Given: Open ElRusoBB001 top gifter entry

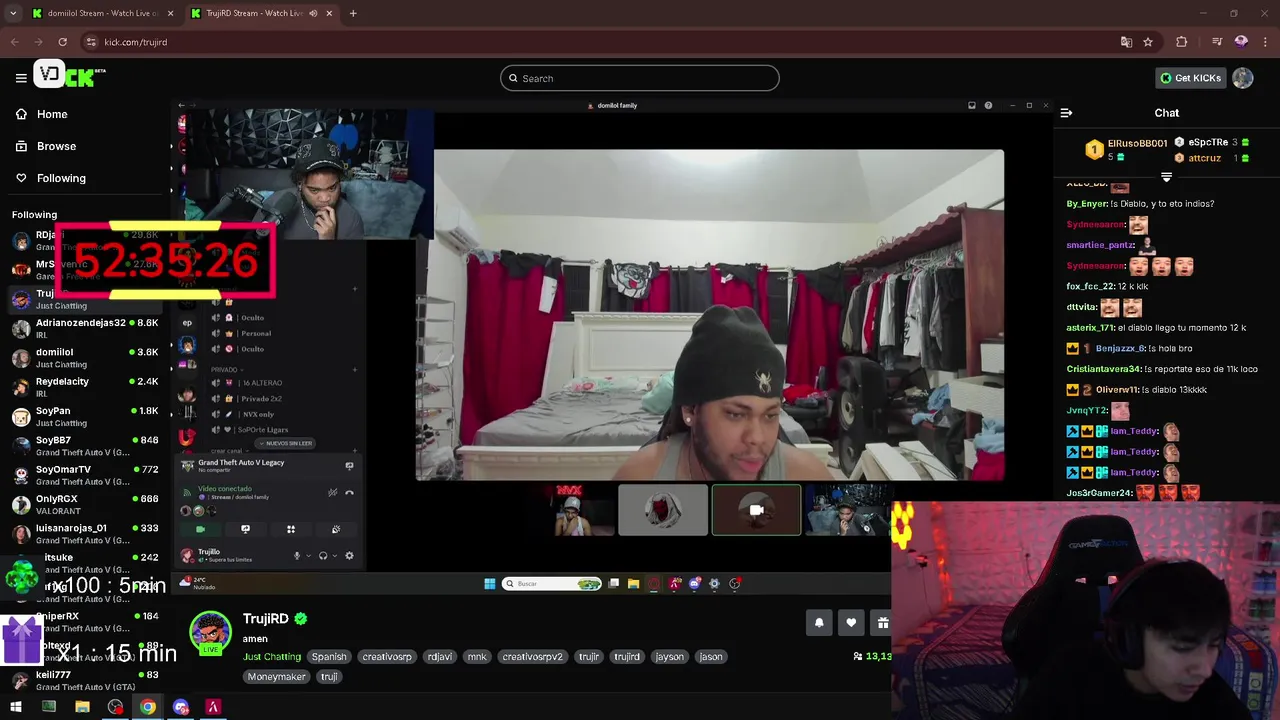Looking at the screenshot, I should [1126, 149].
